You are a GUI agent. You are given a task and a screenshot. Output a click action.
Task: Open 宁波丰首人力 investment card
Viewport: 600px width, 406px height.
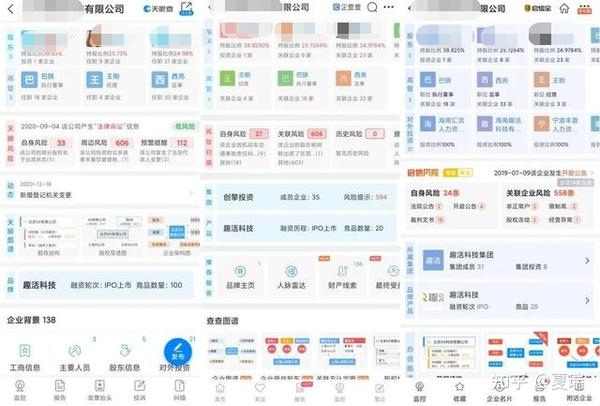pyautogui.click(x=558, y=132)
